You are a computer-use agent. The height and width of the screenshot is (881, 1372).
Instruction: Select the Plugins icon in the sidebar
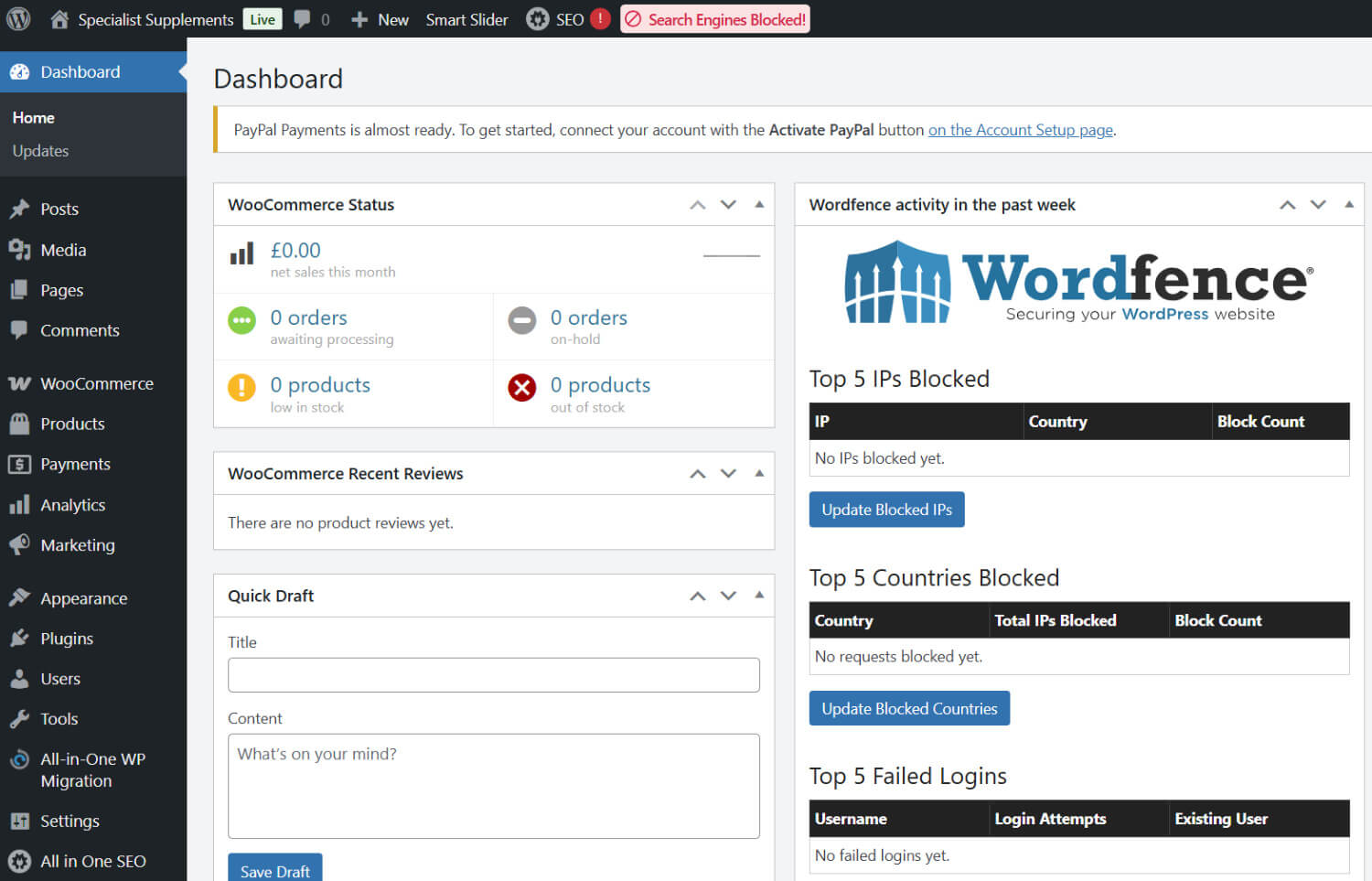click(20, 638)
